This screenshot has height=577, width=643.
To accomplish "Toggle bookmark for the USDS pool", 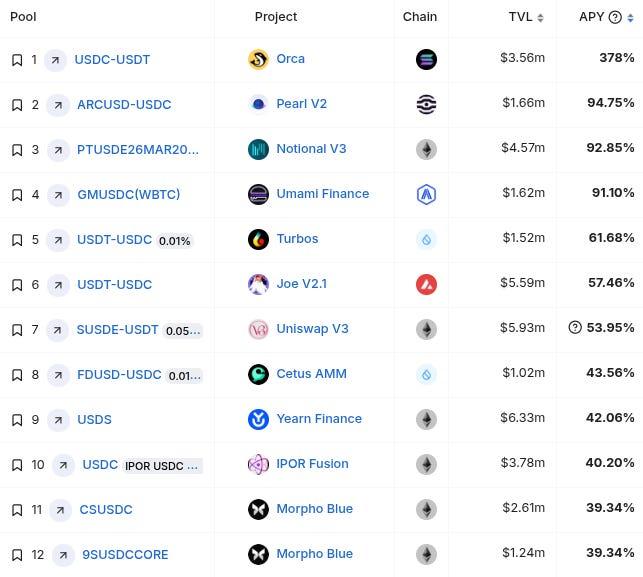I will coord(17,420).
